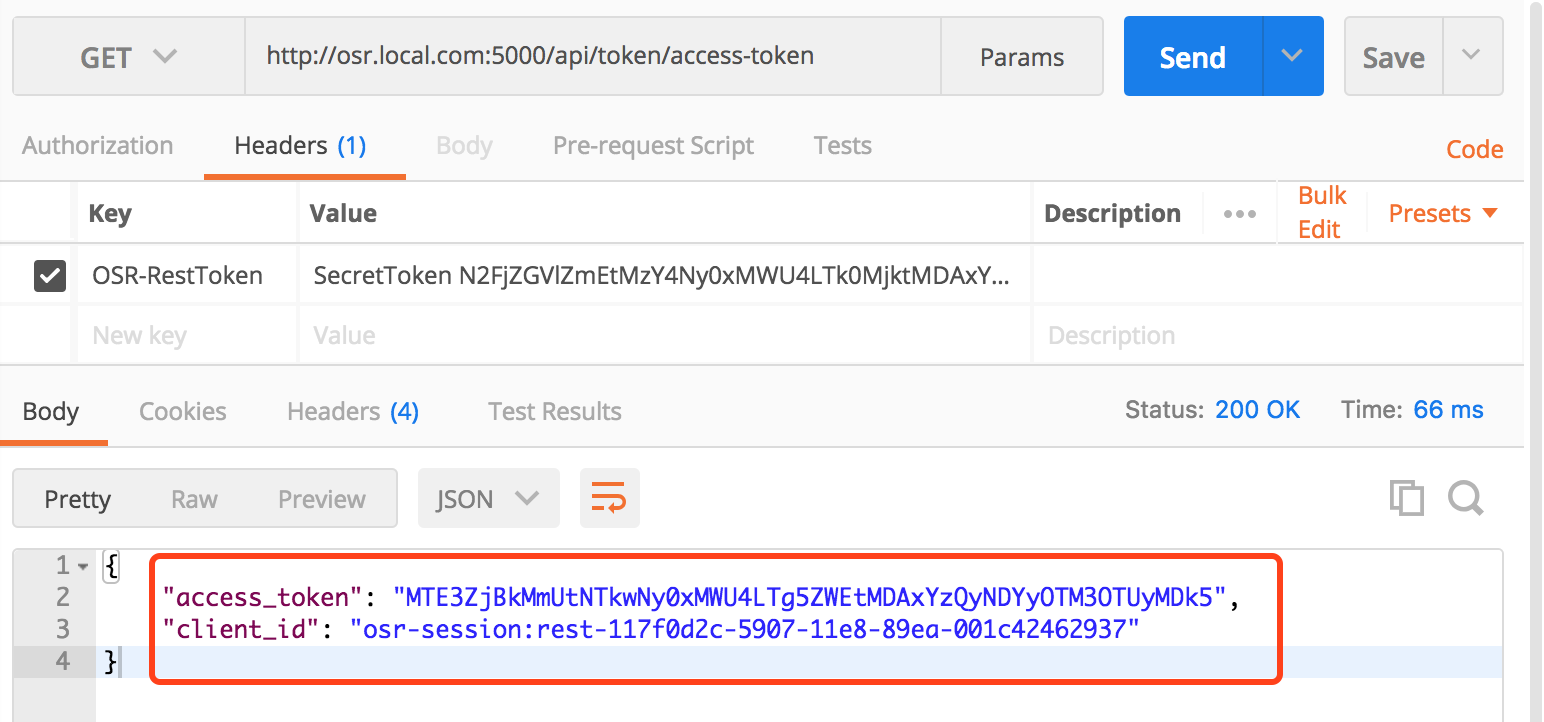
Task: Click the client_id value string
Action: [x=745, y=630]
